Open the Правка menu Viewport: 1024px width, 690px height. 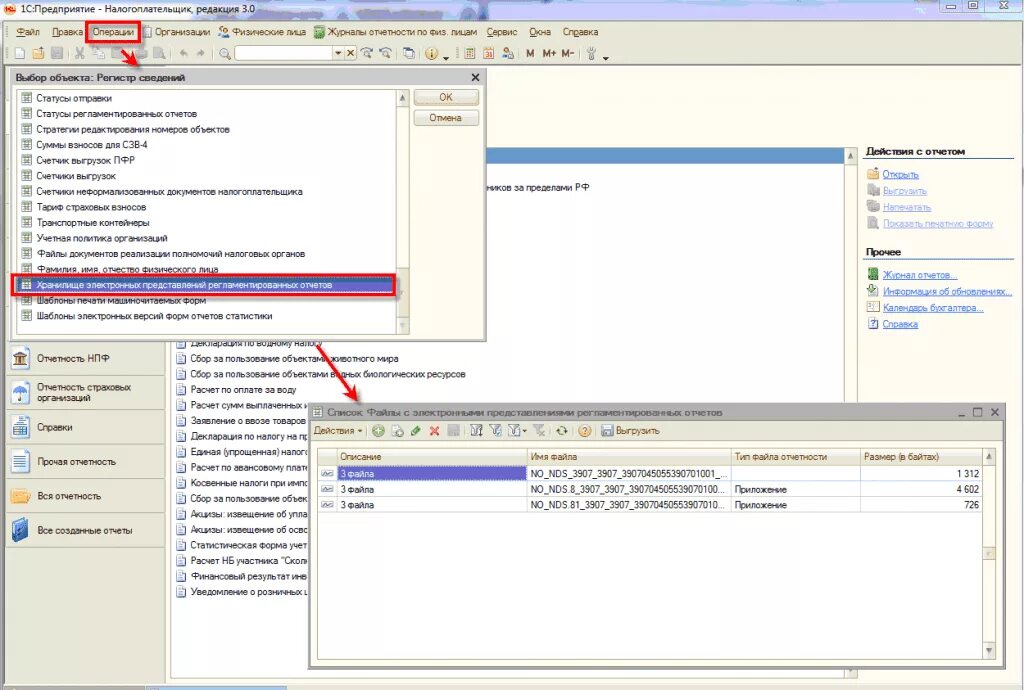click(67, 32)
